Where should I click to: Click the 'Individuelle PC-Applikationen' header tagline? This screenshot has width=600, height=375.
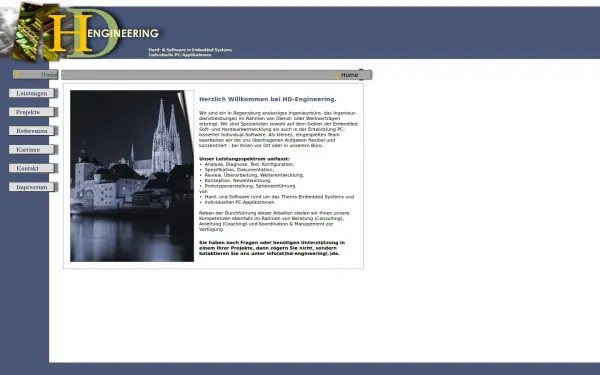179,55
